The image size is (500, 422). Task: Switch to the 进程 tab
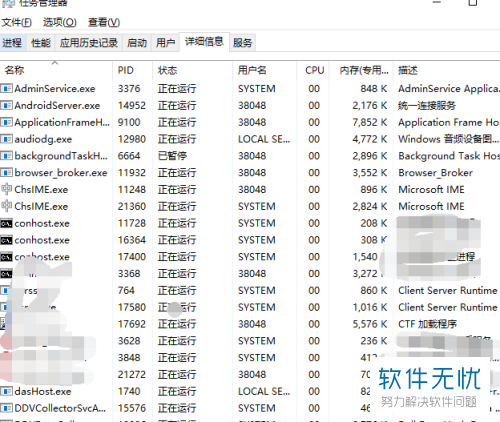(12, 43)
